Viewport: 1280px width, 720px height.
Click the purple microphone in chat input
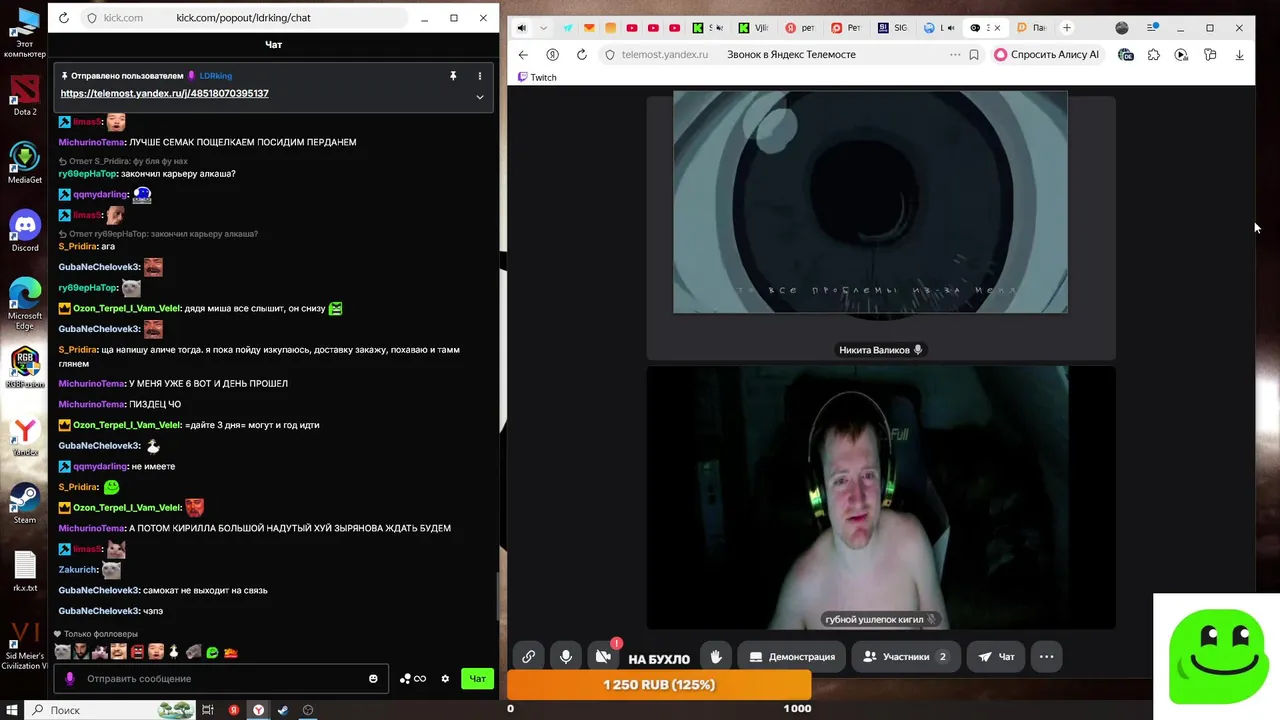point(70,679)
